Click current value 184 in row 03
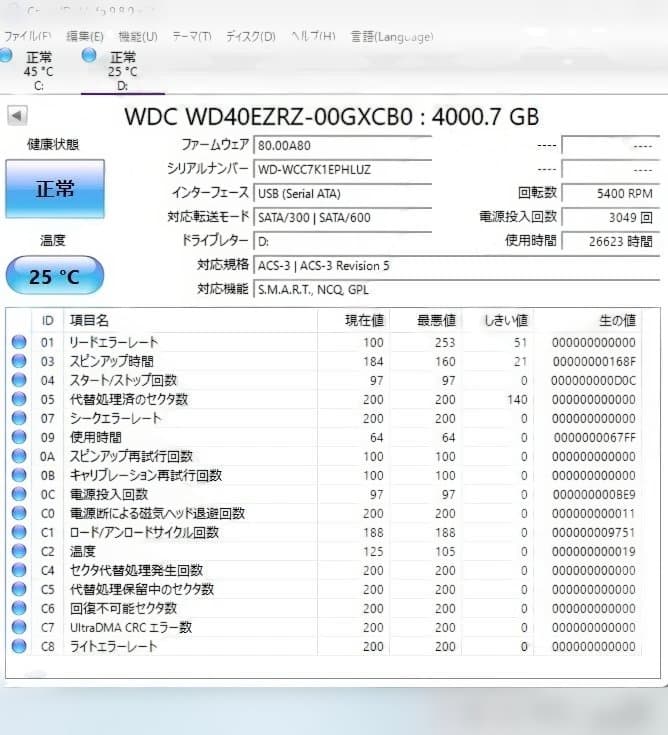 373,361
